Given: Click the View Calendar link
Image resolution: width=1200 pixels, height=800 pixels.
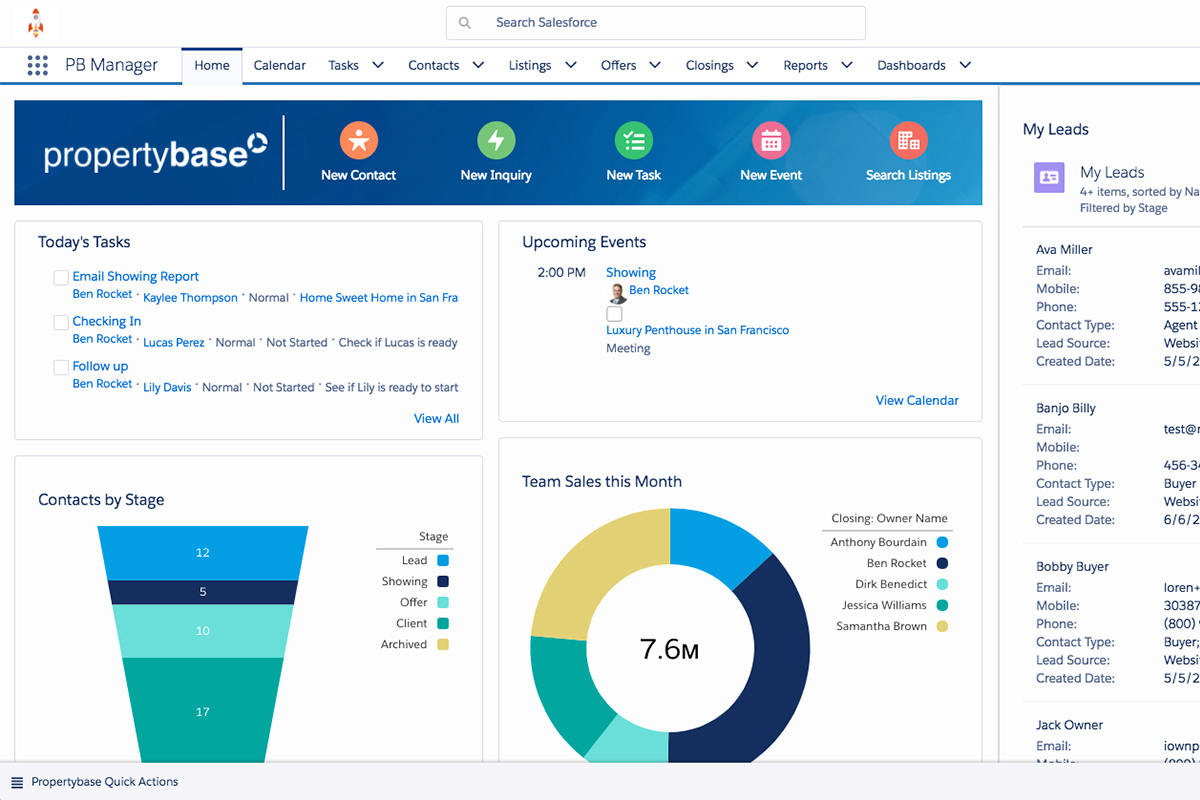Looking at the screenshot, I should pyautogui.click(x=916, y=400).
